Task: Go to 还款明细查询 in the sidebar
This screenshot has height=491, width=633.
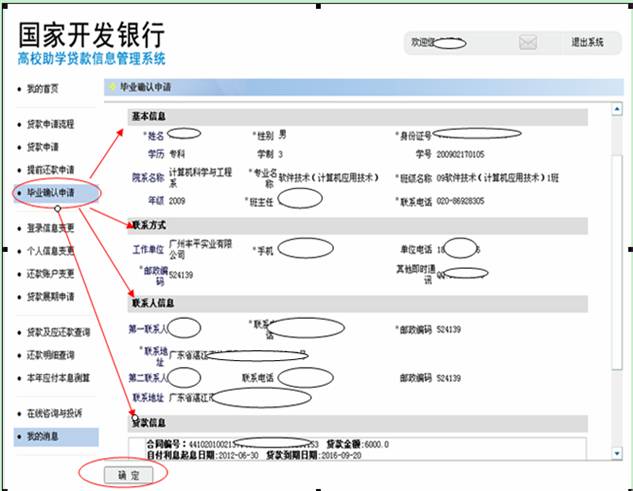Action: click(x=50, y=354)
